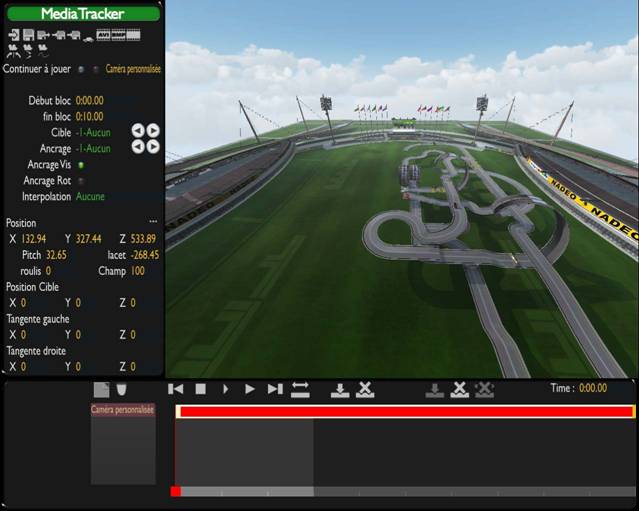Click the BMP render film icon
Screen dimensions: 639x511
click(118, 35)
